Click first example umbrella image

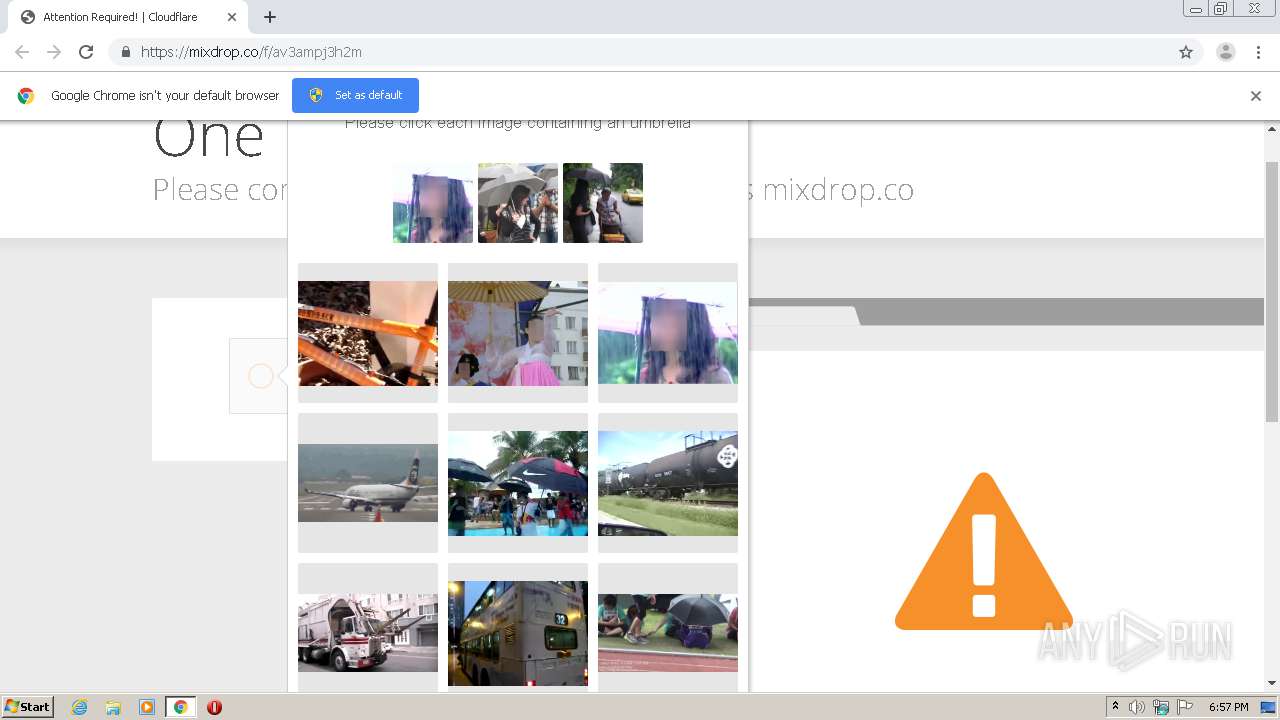433,203
